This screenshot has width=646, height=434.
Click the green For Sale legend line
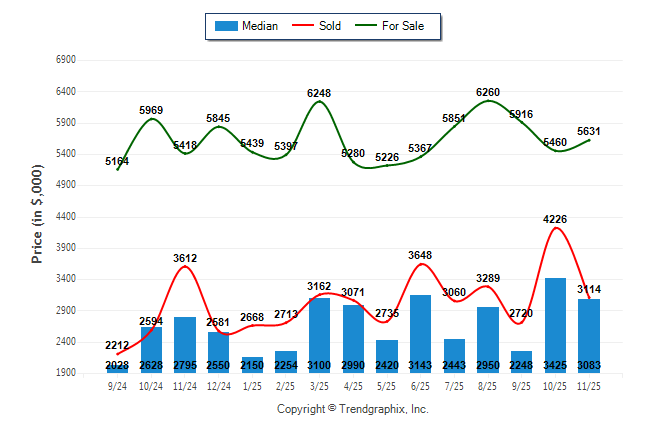click(365, 26)
